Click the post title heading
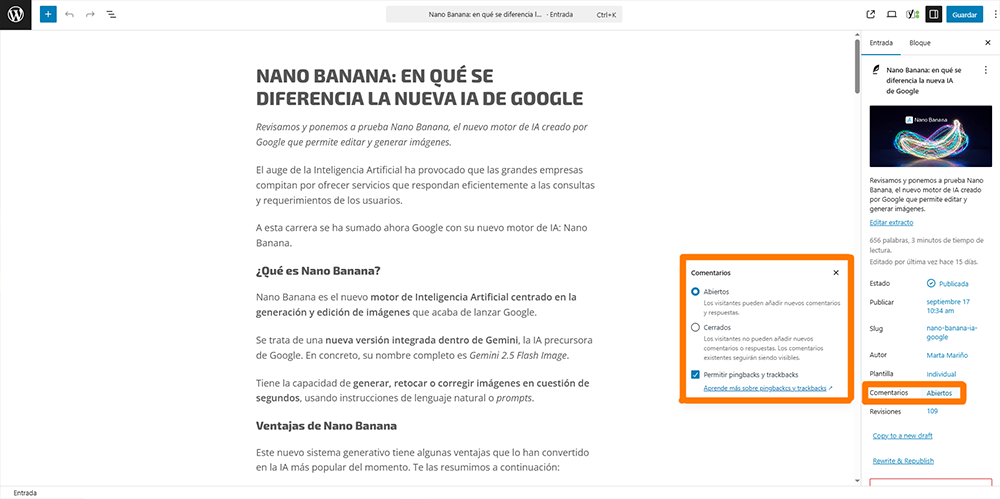 pos(420,87)
